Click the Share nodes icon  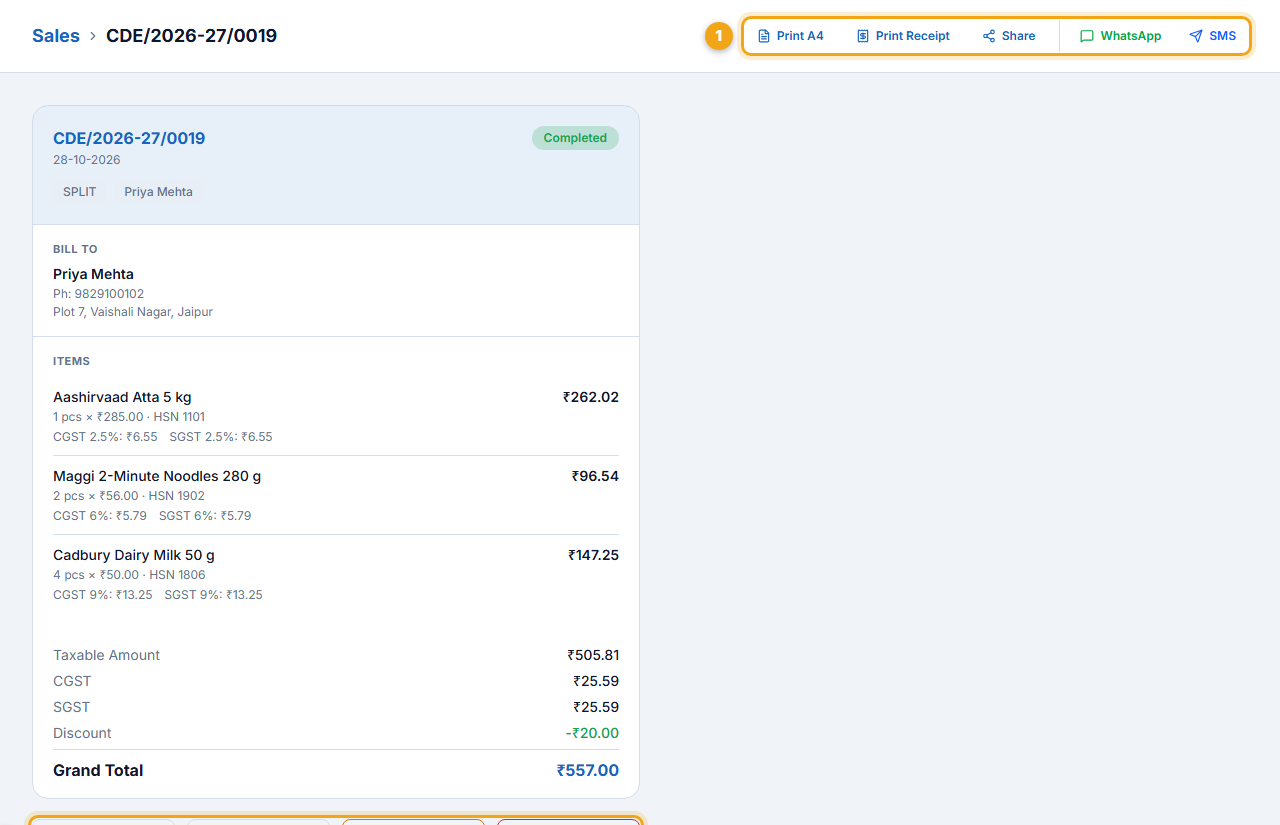coord(989,36)
